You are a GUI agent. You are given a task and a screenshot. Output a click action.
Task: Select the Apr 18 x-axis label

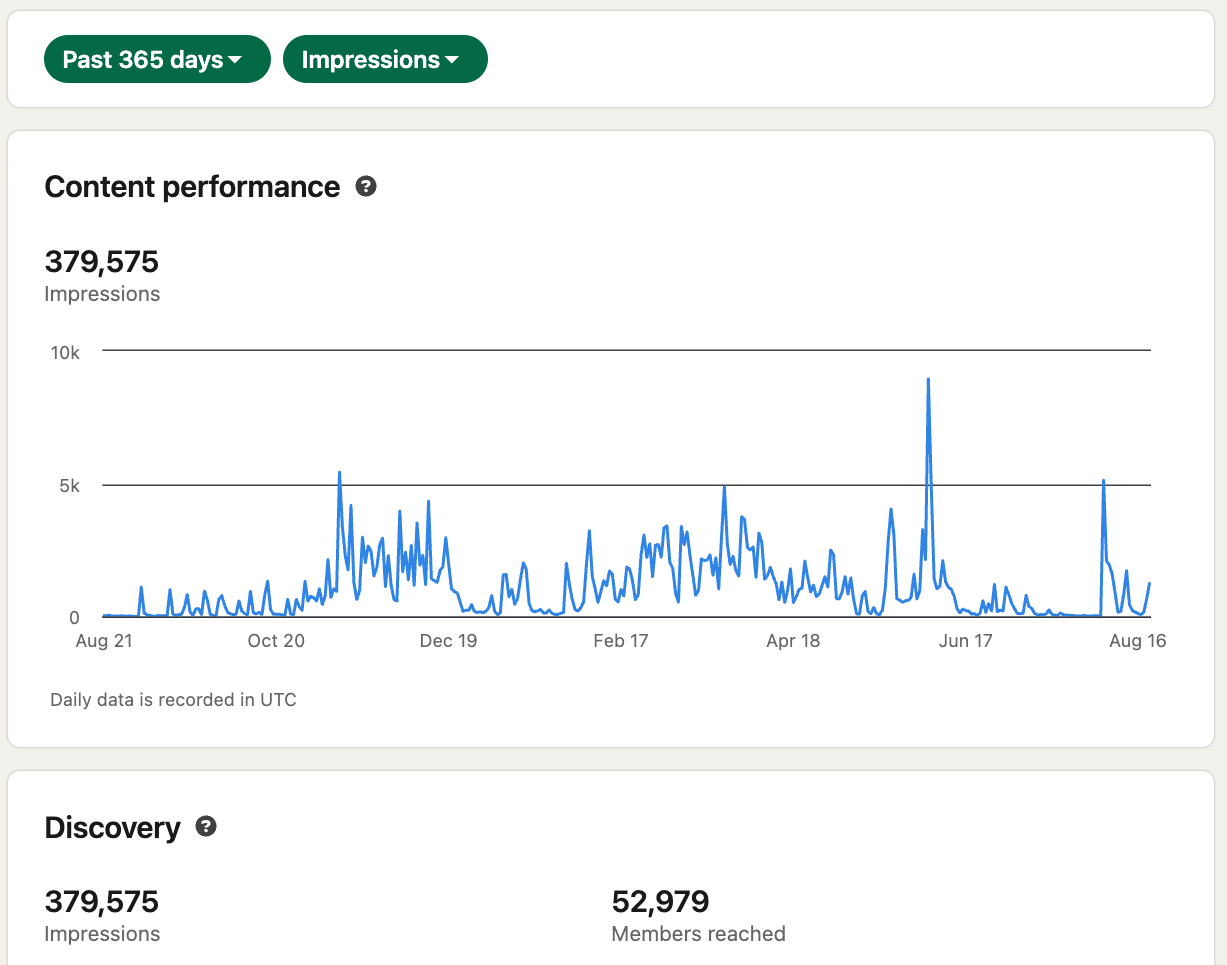[x=793, y=641]
